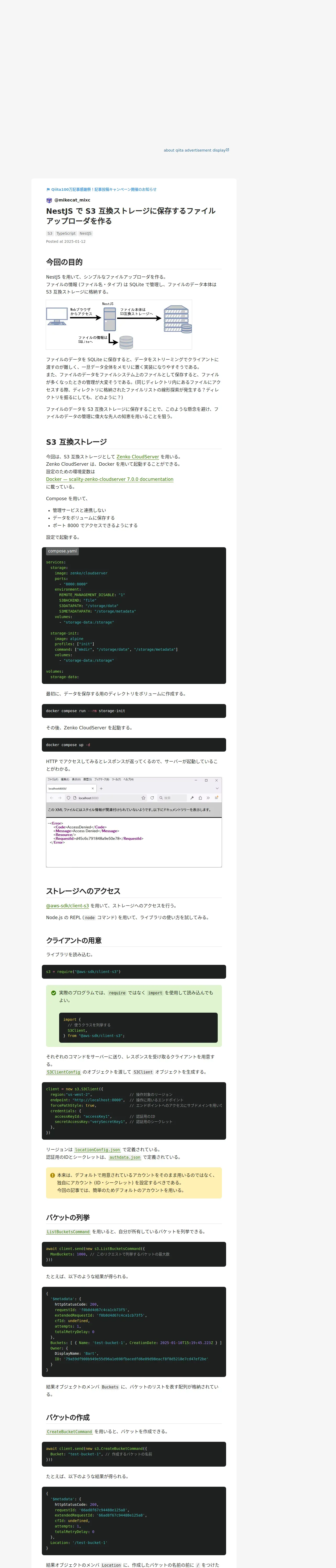The height and width of the screenshot is (1568, 336).
Task: Click the external-link icon after advertisement display
Action: pyautogui.click(x=227, y=150)
